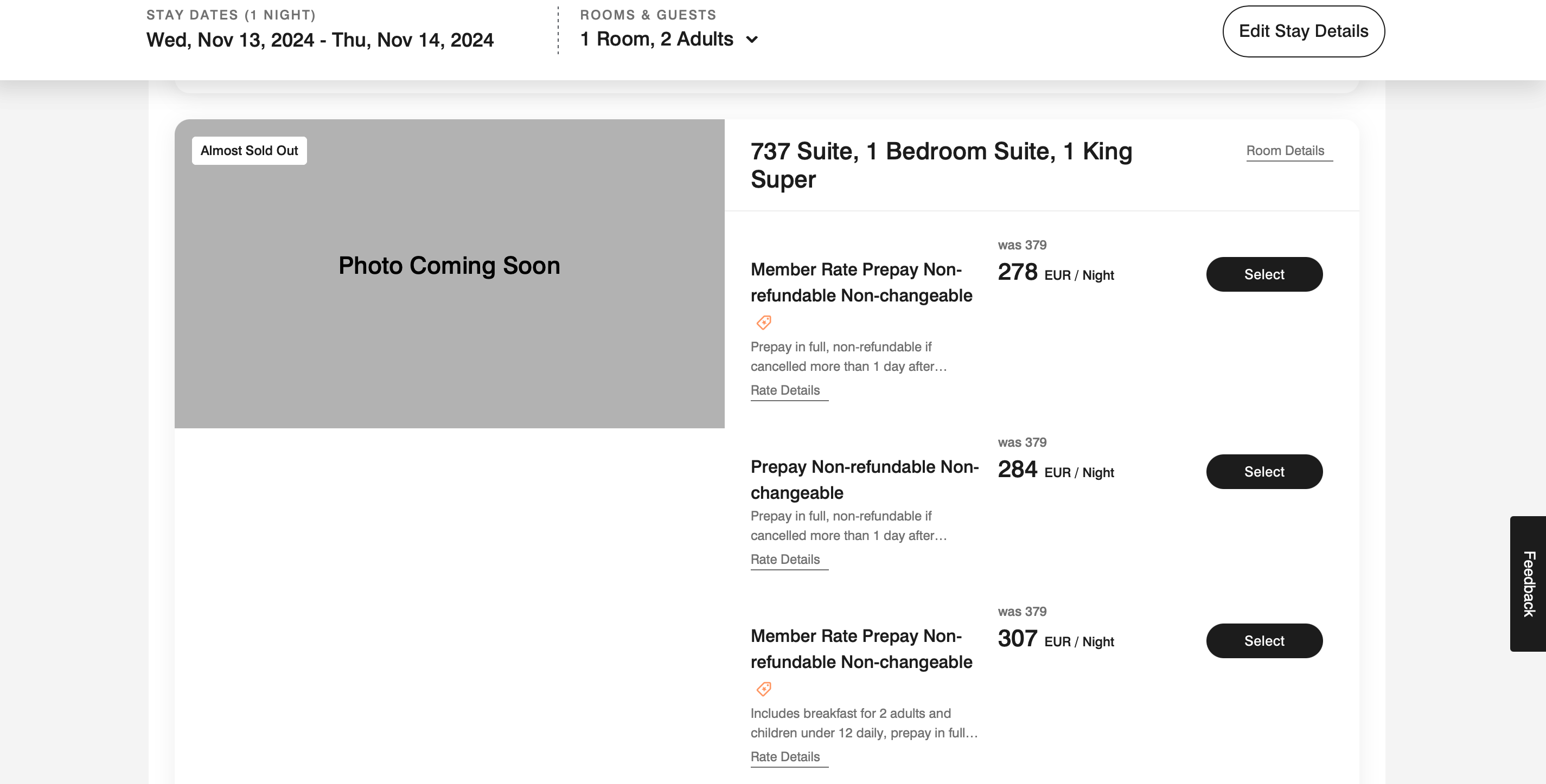Click the Edit Stay Details button
The width and height of the screenshot is (1546, 784).
tap(1303, 31)
